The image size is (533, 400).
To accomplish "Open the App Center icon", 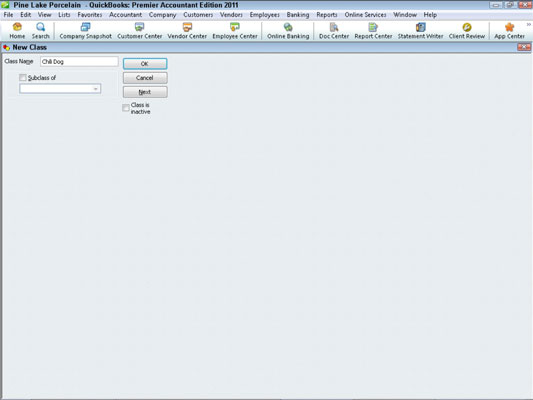I will click(509, 27).
